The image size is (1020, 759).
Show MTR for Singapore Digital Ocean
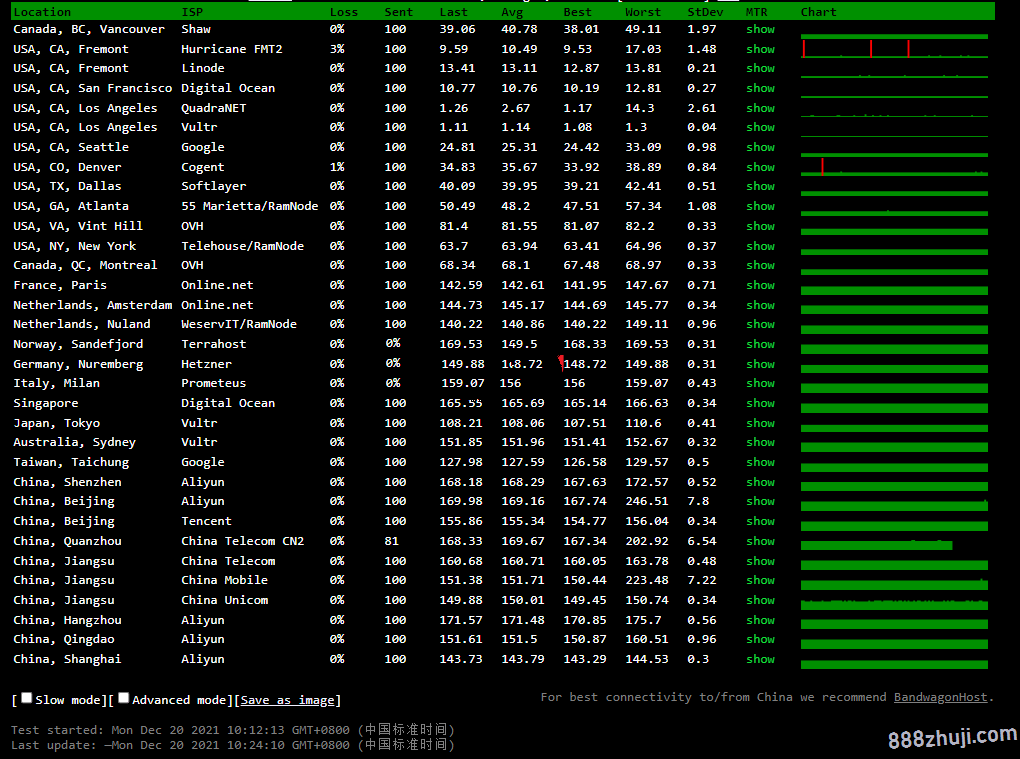(x=760, y=404)
